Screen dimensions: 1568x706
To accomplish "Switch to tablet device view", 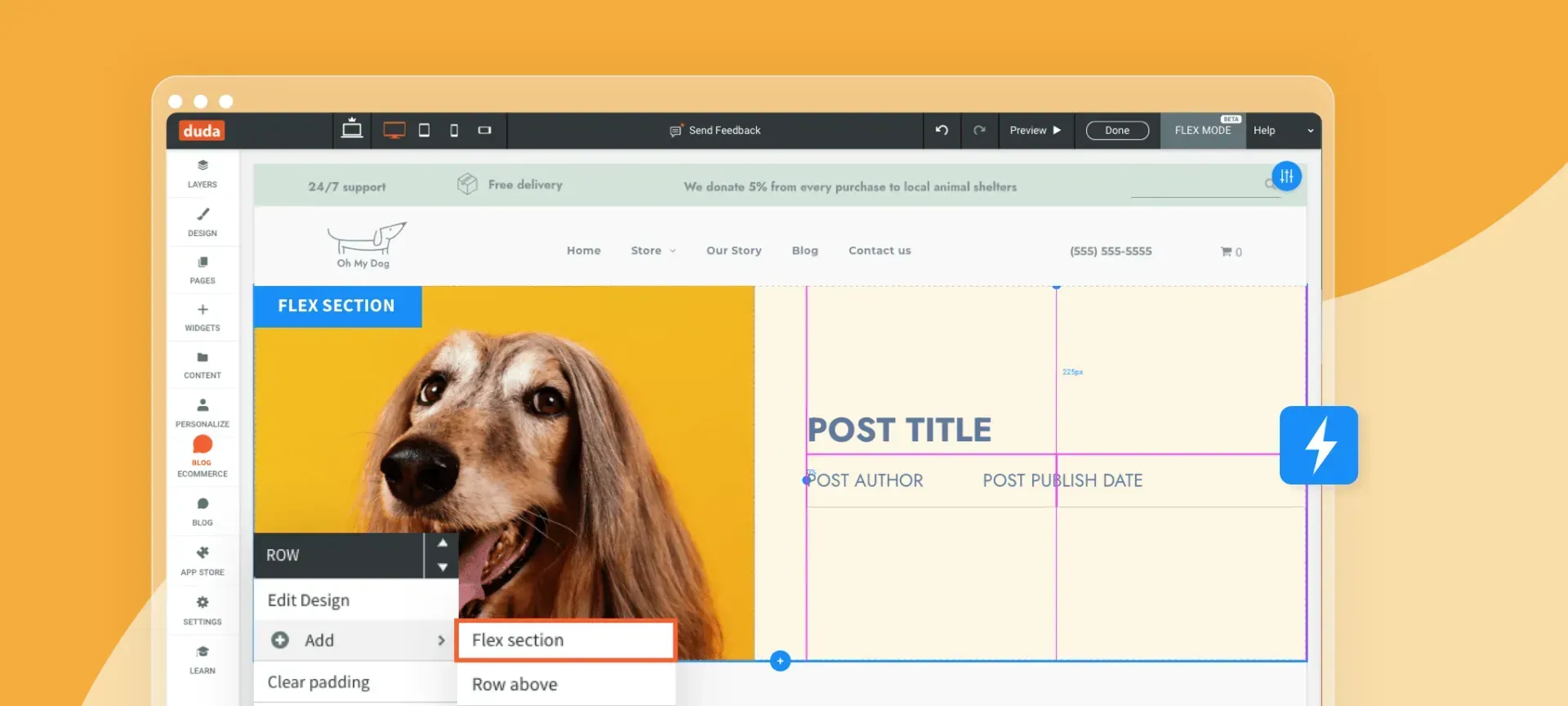I will (424, 130).
